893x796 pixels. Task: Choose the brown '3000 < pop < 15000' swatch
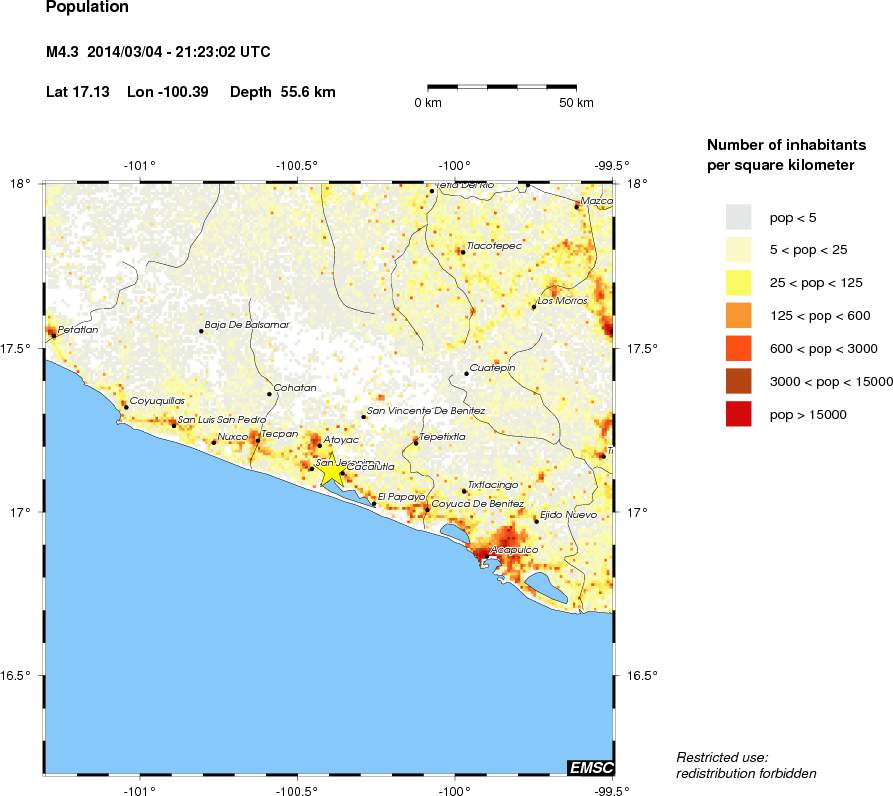point(738,381)
